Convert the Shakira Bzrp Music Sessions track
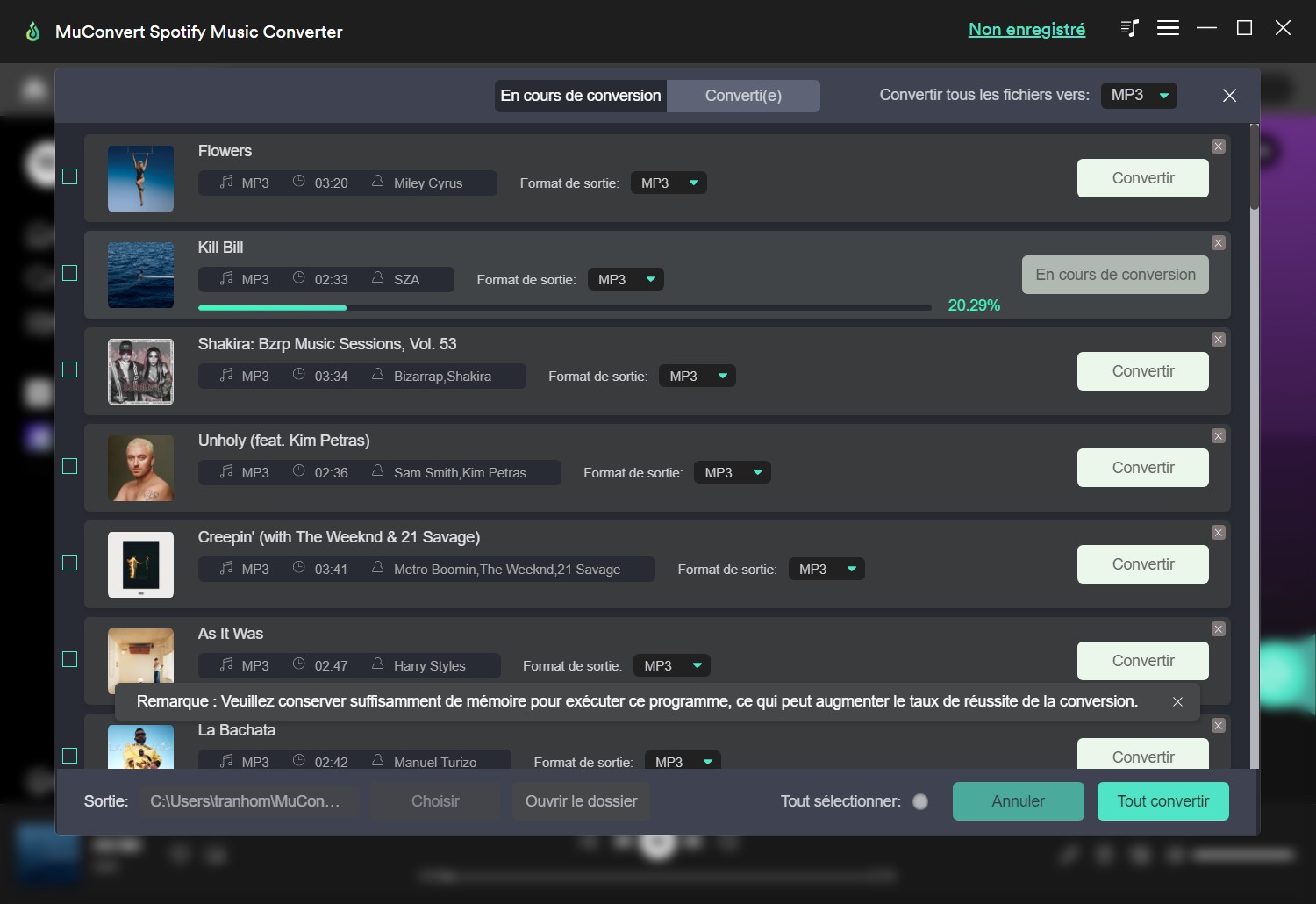Viewport: 1316px width, 904px height. click(1143, 371)
